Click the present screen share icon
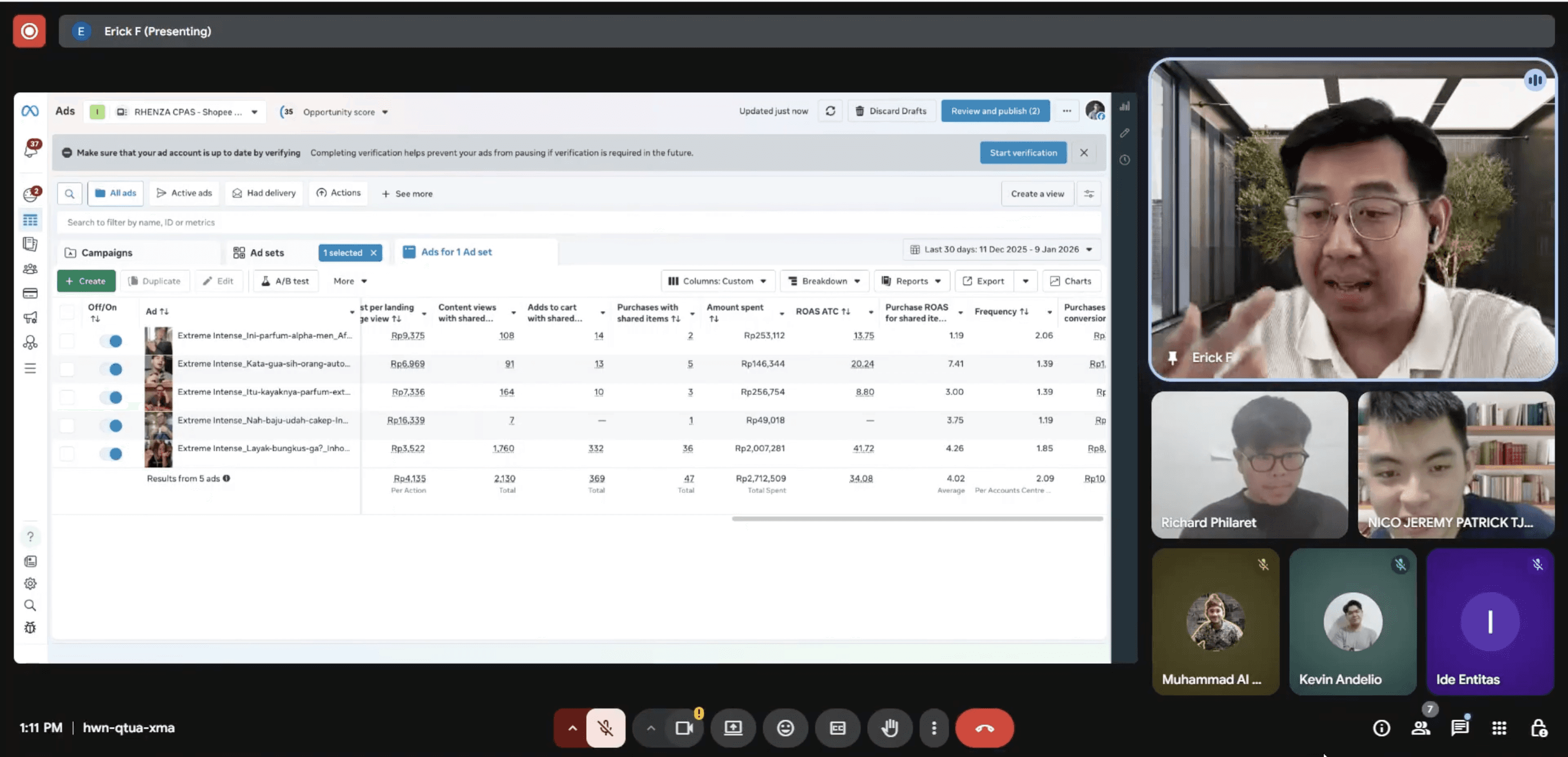Screen dimensions: 1568x757 (733, 728)
